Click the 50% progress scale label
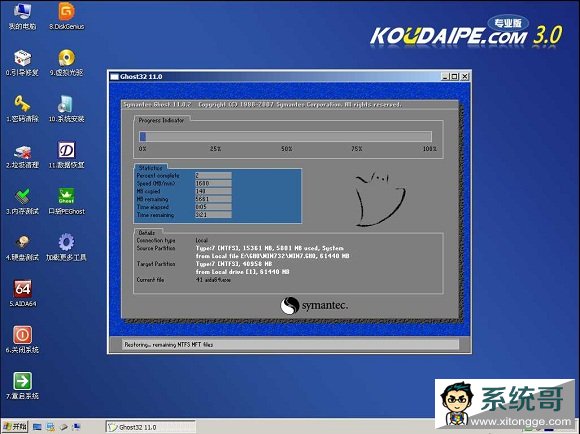580x434 pixels. pyautogui.click(x=287, y=149)
